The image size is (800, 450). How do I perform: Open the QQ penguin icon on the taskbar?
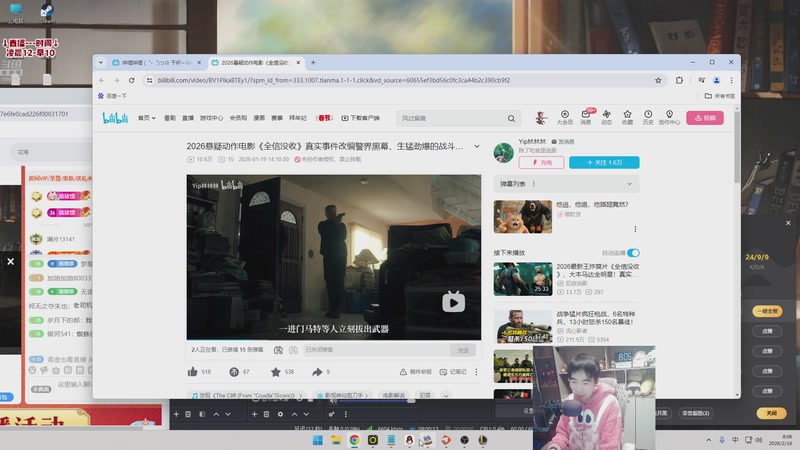pos(409,440)
